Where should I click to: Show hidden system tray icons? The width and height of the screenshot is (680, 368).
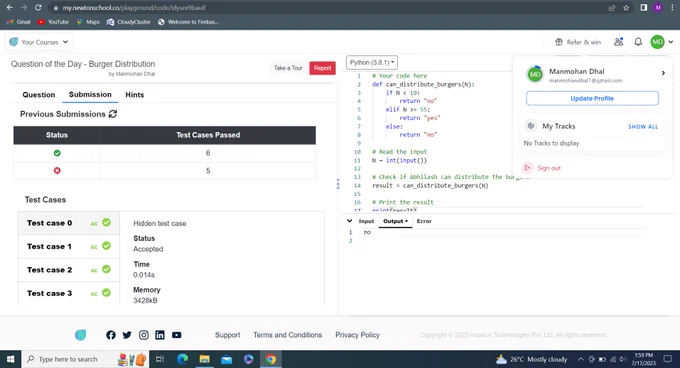pyautogui.click(x=580, y=359)
